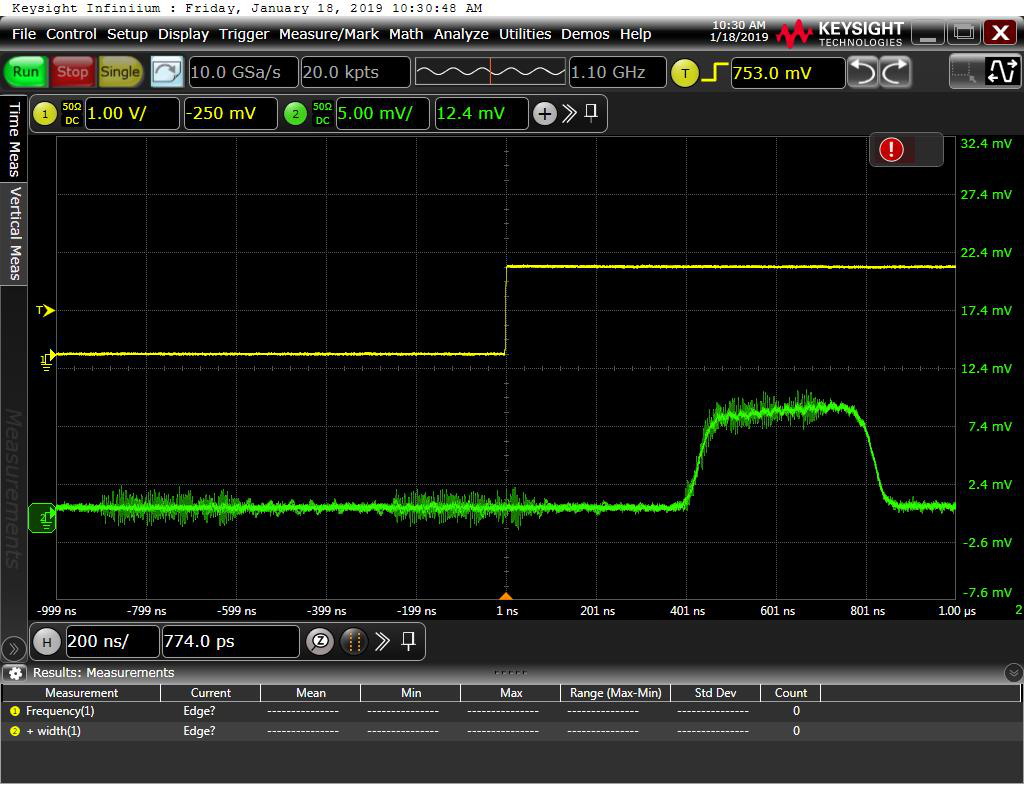Toggle channel 1 on or off
This screenshot has height=794, width=1034.
tap(44, 114)
